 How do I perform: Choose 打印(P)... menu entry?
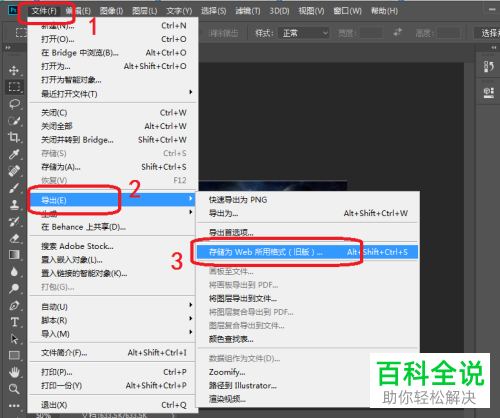(x=113, y=372)
